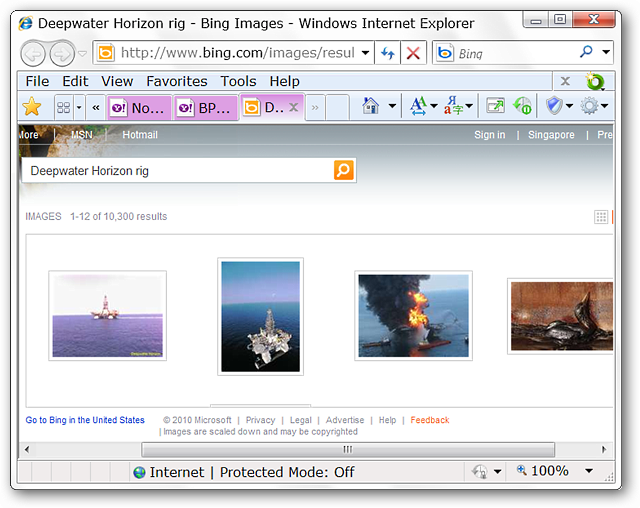Expand the text size dropdown arrow
Viewport: 640px width, 508px height.
coord(434,106)
